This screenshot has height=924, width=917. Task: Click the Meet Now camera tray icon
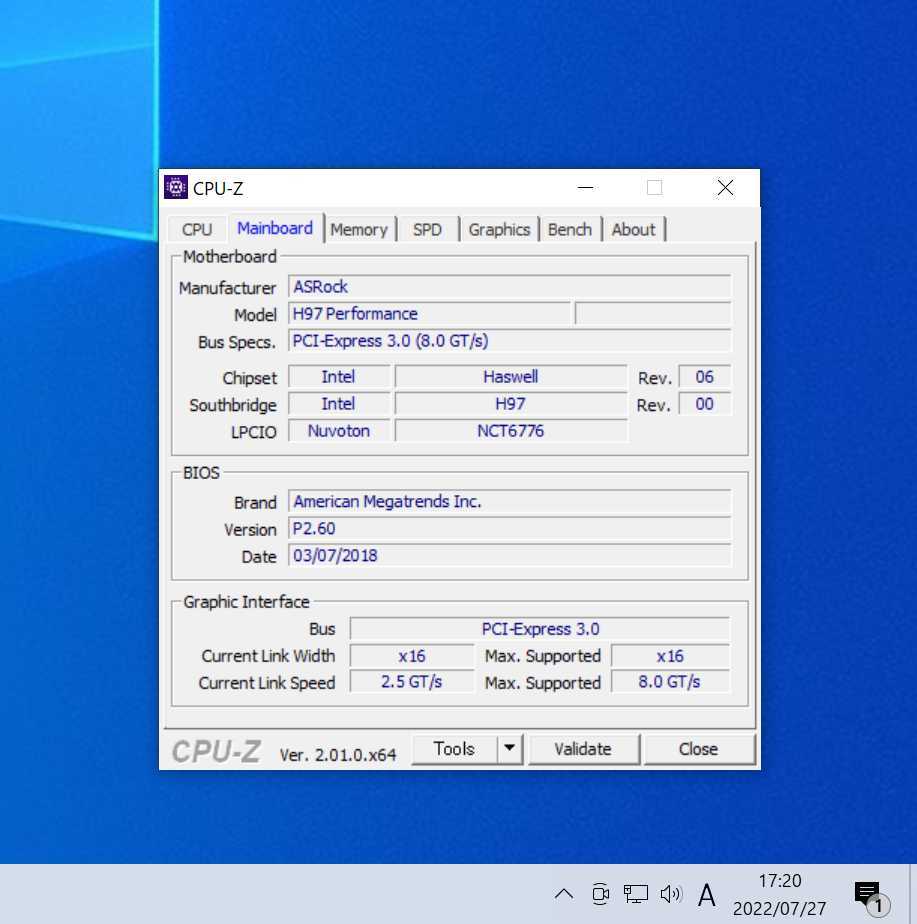[x=601, y=894]
